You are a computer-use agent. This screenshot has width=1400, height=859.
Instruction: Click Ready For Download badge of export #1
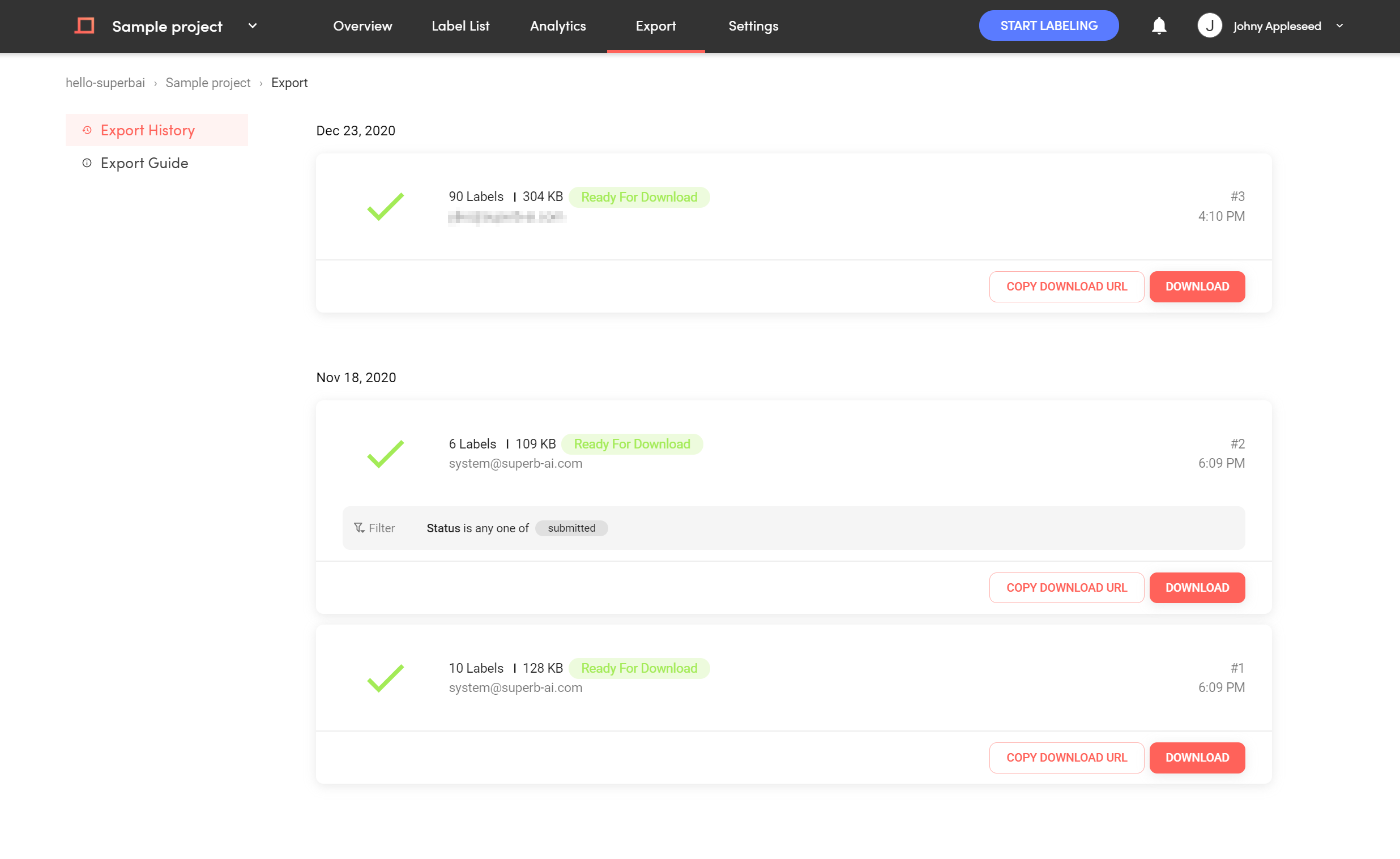click(x=639, y=668)
